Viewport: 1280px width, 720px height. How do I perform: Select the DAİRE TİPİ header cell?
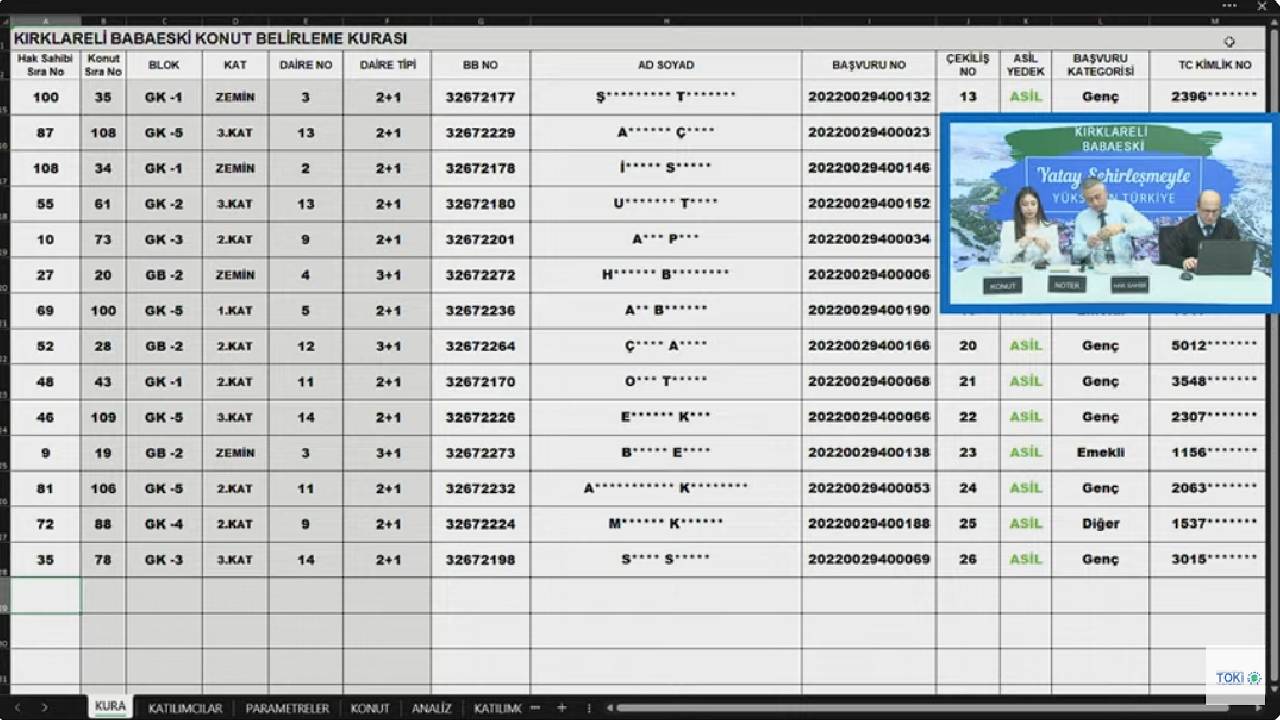coord(387,65)
